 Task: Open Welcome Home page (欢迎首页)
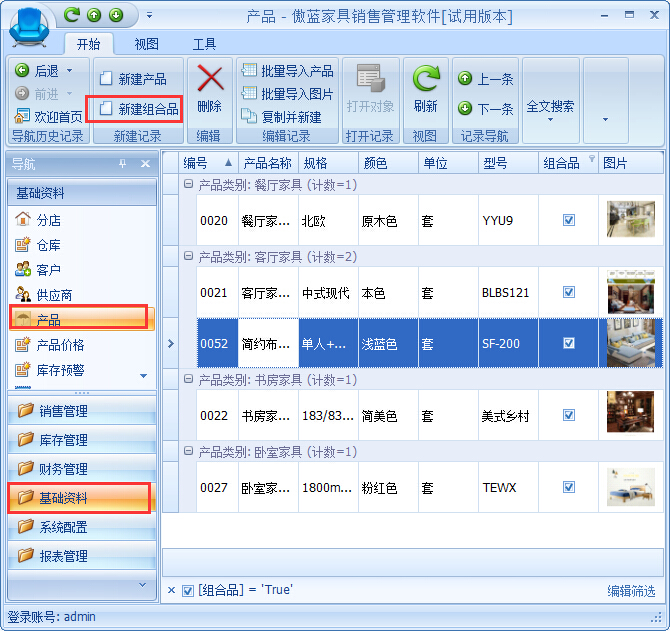pyautogui.click(x=49, y=116)
